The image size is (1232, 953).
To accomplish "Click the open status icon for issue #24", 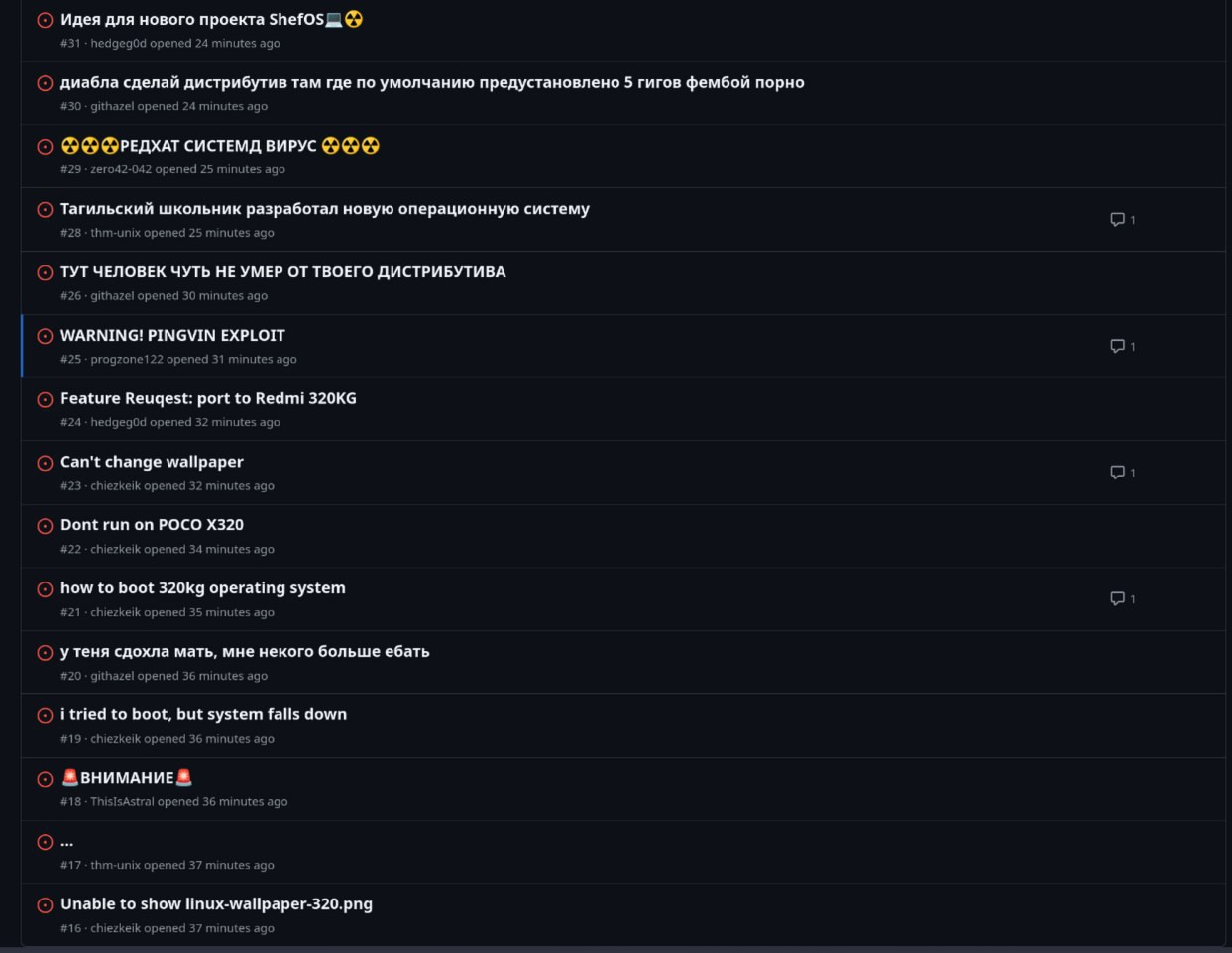I will (x=45, y=399).
